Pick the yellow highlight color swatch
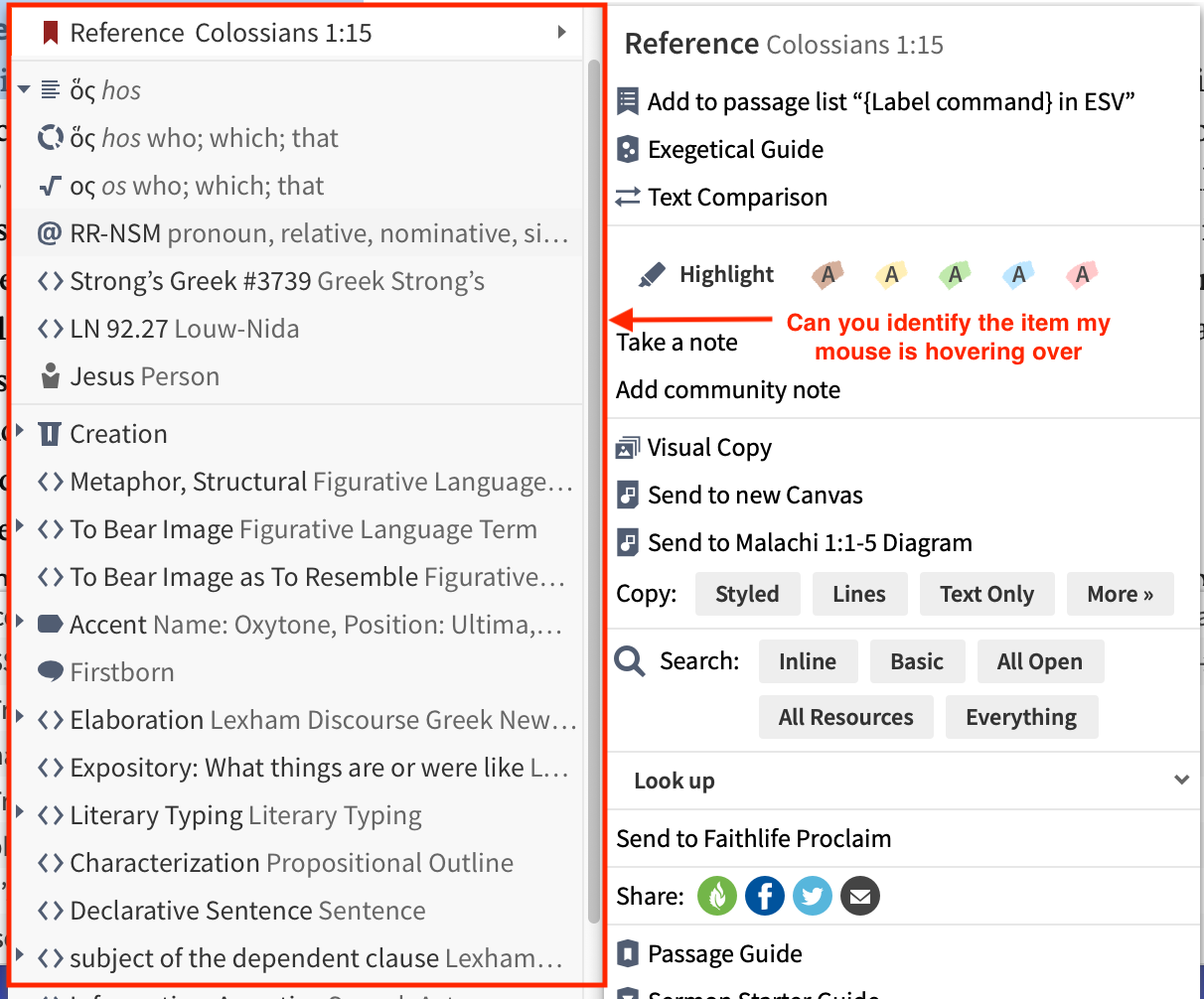This screenshot has height=999, width=1204. pyautogui.click(x=891, y=274)
